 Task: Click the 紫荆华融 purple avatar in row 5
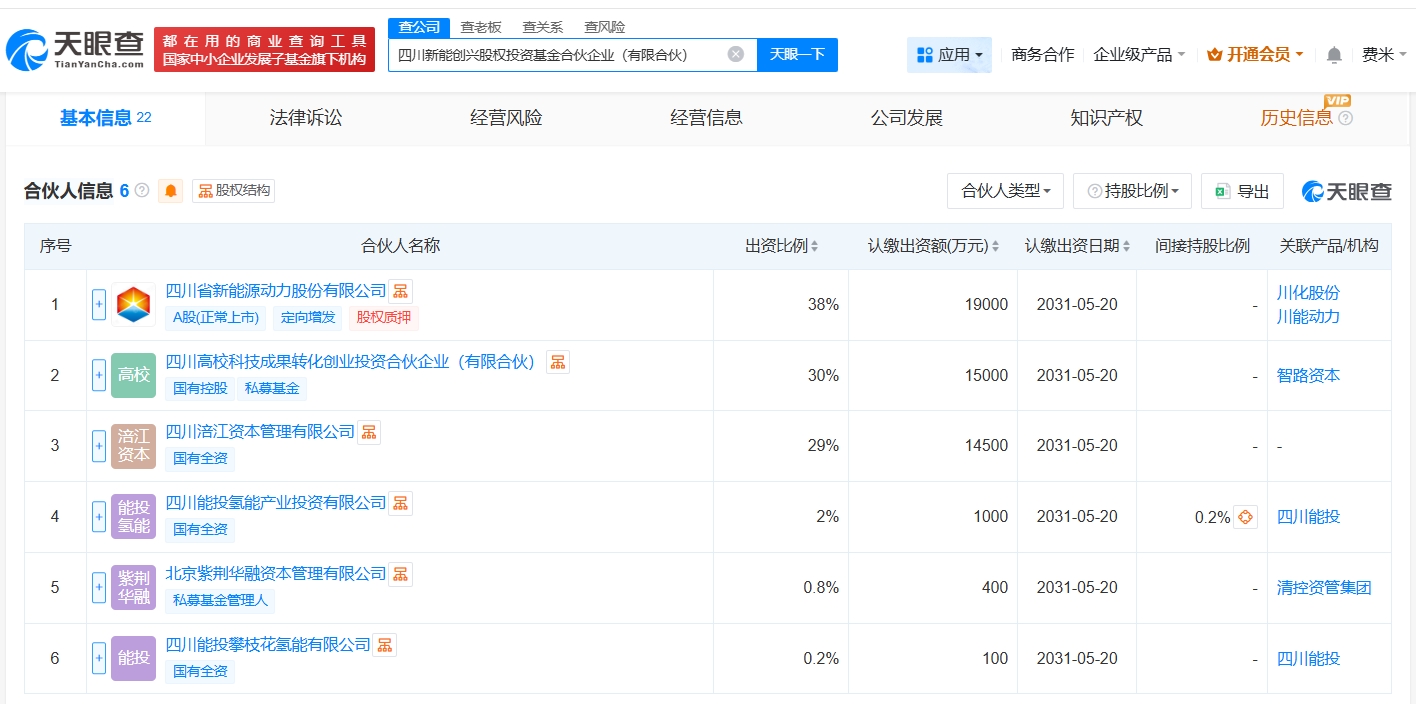133,588
